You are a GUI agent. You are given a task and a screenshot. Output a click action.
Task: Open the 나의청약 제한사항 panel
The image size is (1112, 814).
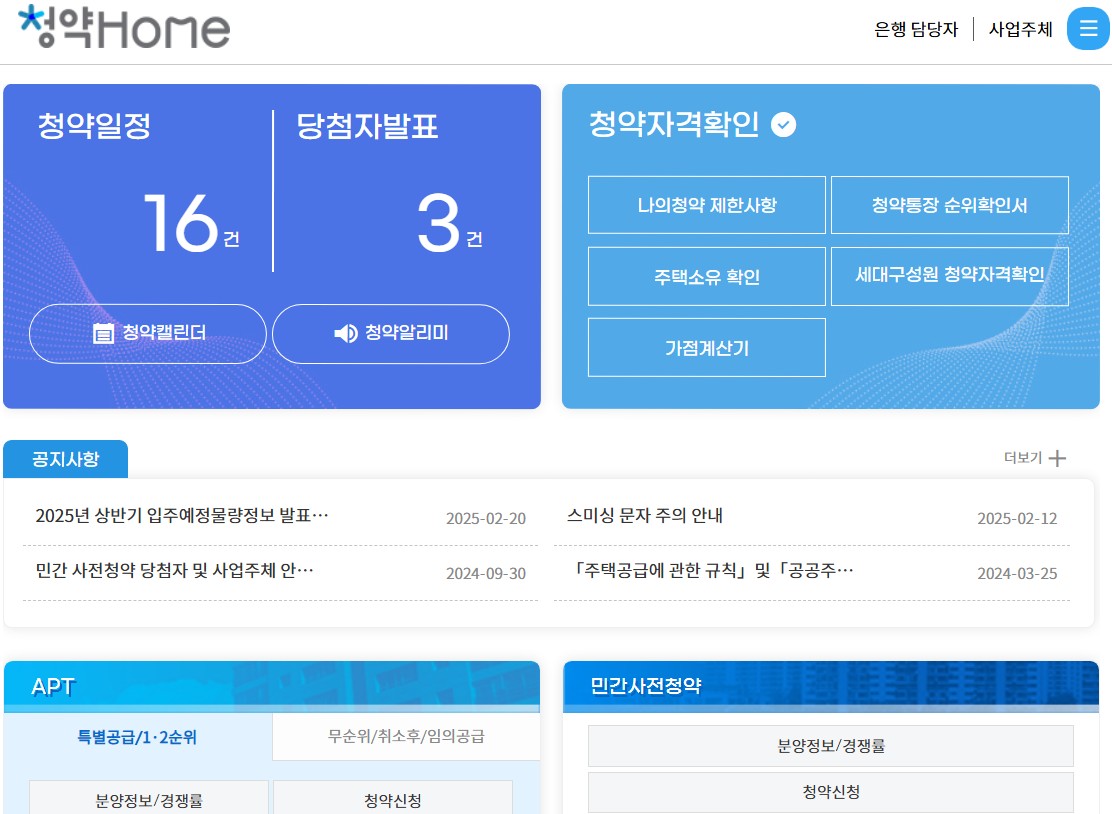click(706, 204)
